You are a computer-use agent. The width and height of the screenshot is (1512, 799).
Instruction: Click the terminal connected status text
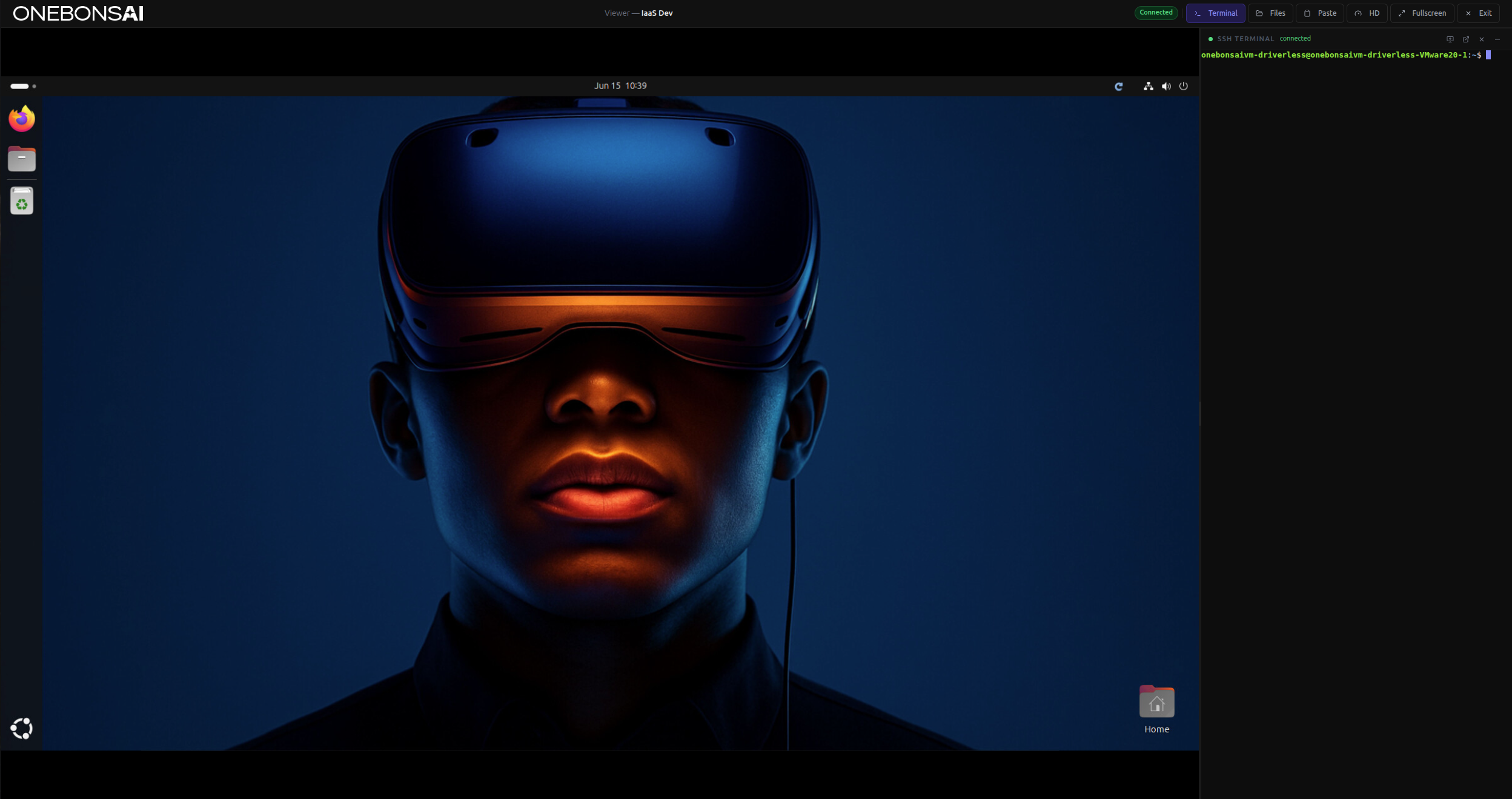[1295, 39]
